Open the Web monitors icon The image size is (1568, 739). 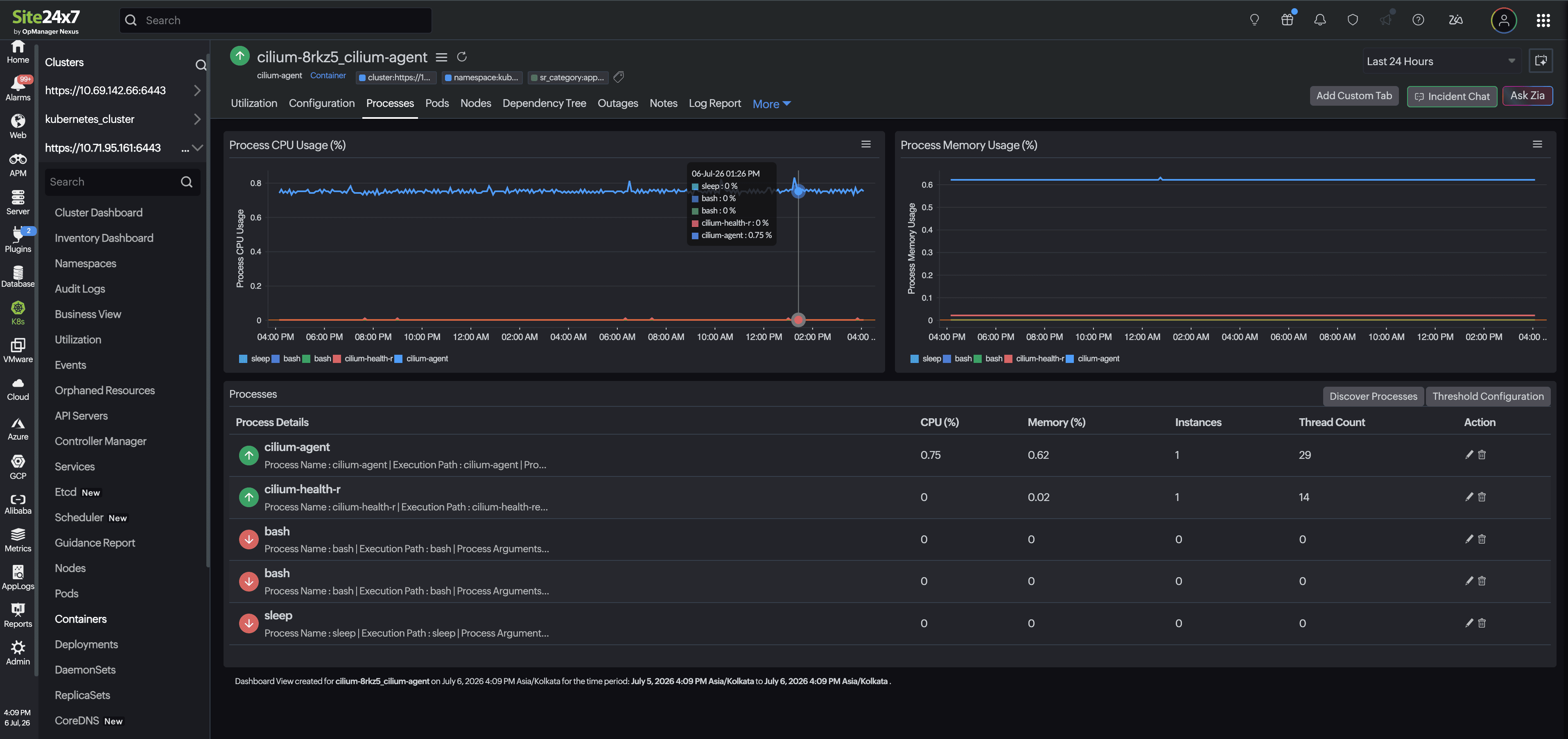click(18, 127)
